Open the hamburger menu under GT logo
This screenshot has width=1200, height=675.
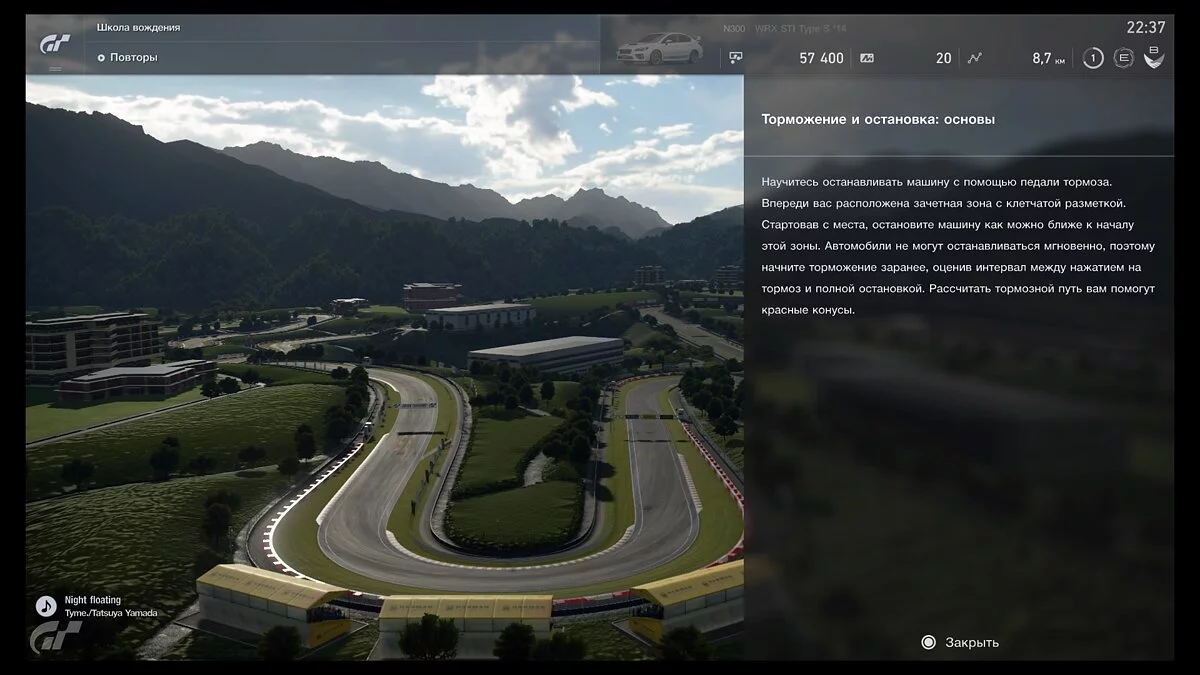click(55, 68)
